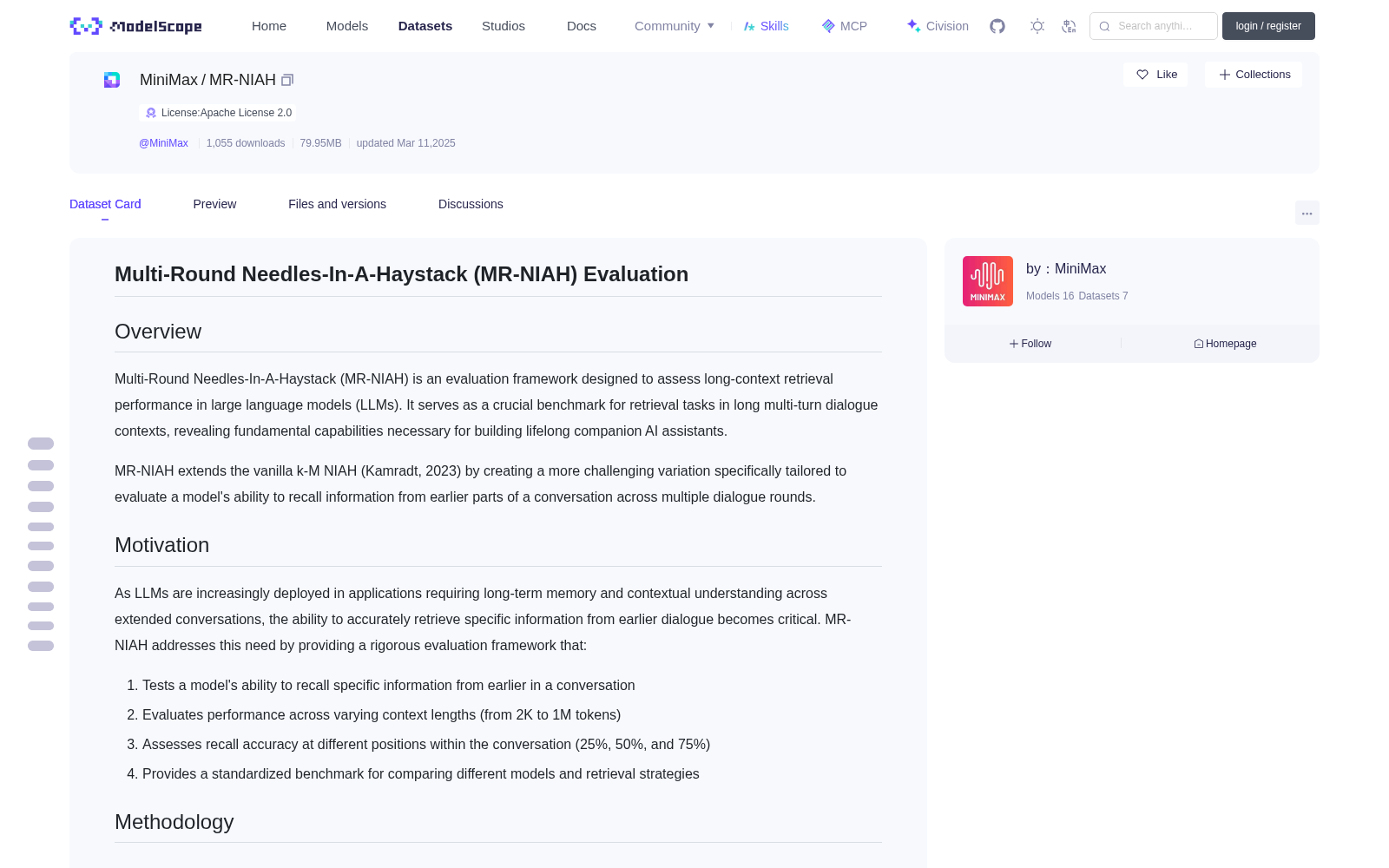The image size is (1389, 868).
Task: Like this dataset
Action: (x=1155, y=75)
